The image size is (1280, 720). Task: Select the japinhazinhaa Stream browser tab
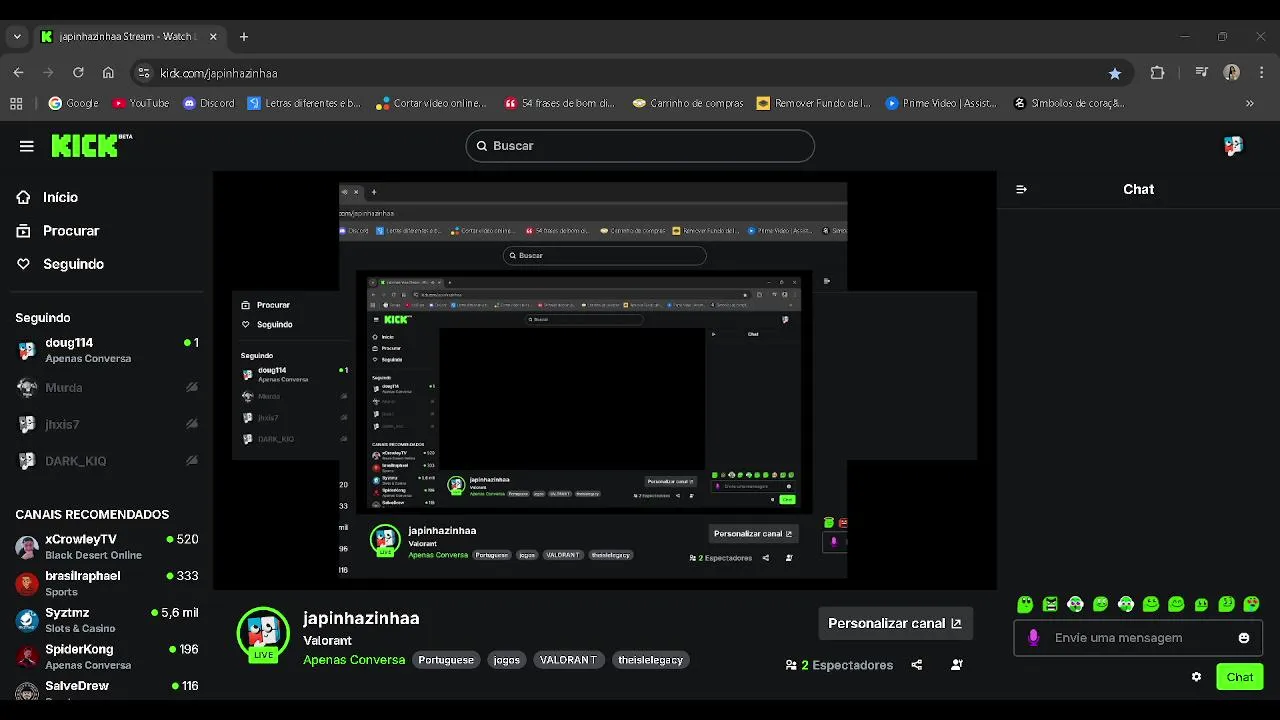[130, 37]
